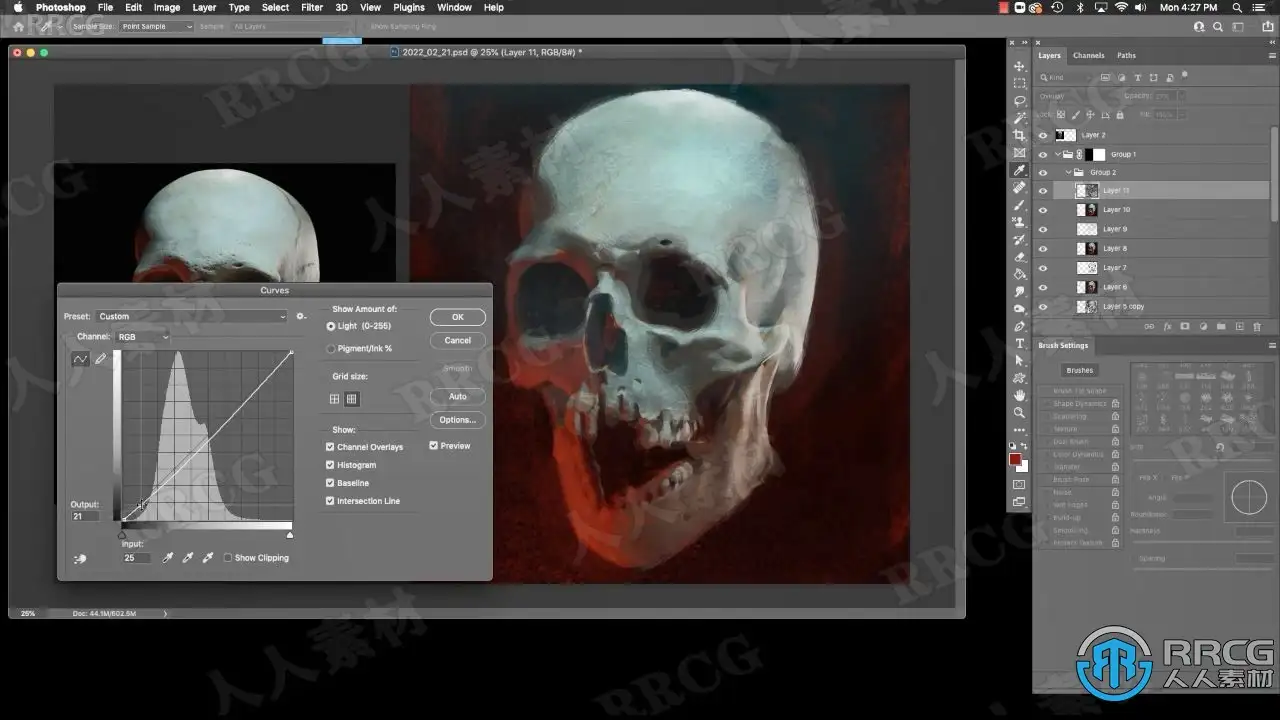Open the Brush Settings panel menu
1280x720 pixels.
point(1272,346)
